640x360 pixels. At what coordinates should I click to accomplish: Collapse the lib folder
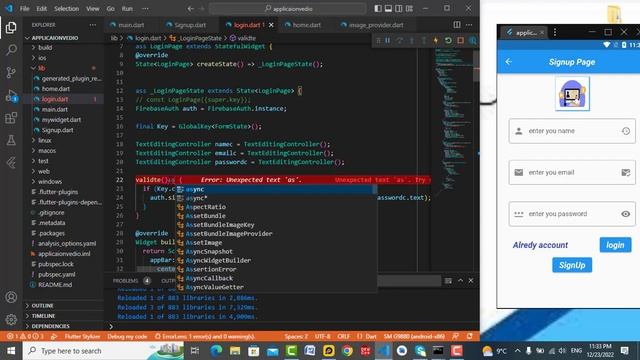pyautogui.click(x=42, y=68)
